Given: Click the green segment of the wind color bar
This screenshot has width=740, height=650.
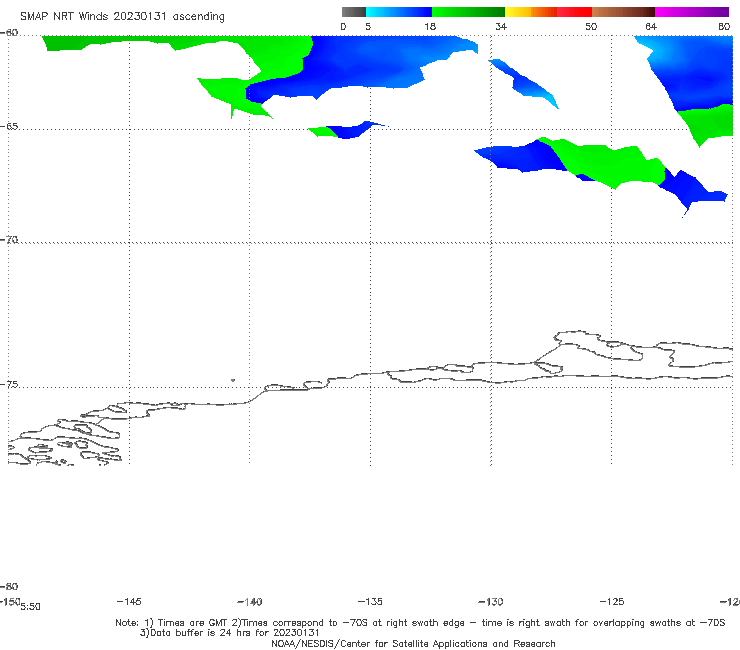Looking at the screenshot, I should [x=468, y=12].
